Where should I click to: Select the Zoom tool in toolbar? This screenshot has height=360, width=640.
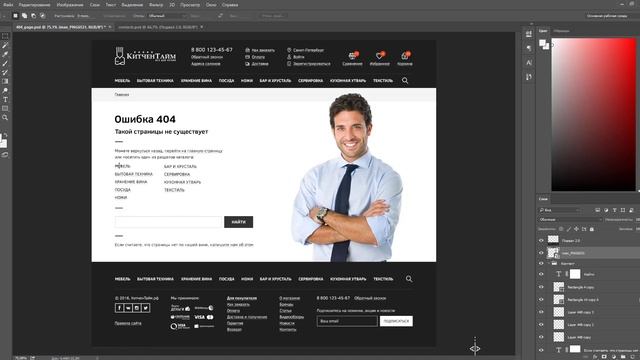pos(5,118)
